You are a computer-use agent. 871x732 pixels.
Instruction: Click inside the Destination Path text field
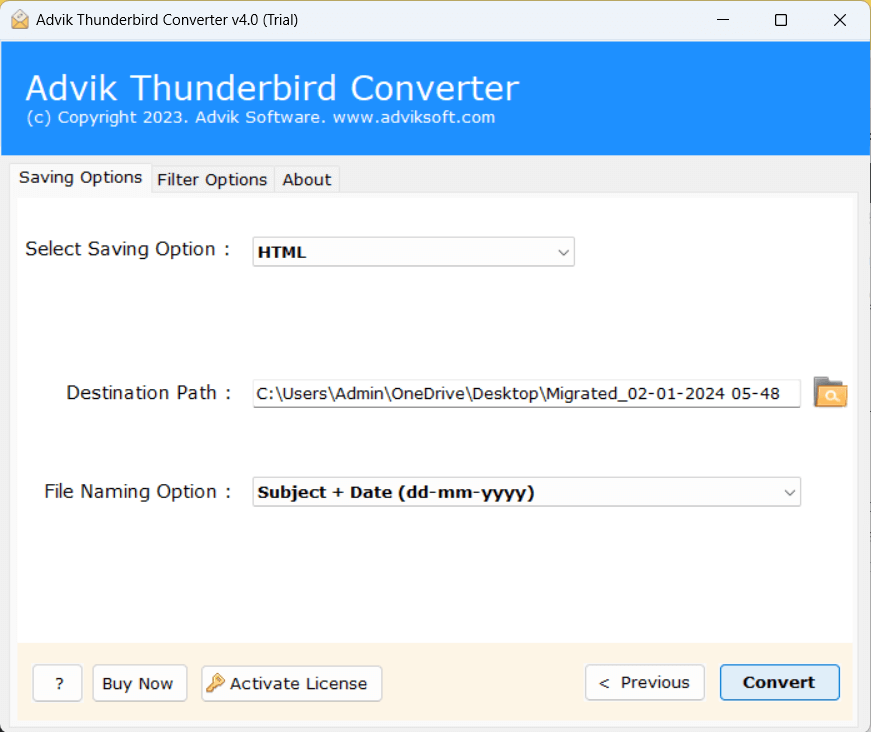click(526, 393)
